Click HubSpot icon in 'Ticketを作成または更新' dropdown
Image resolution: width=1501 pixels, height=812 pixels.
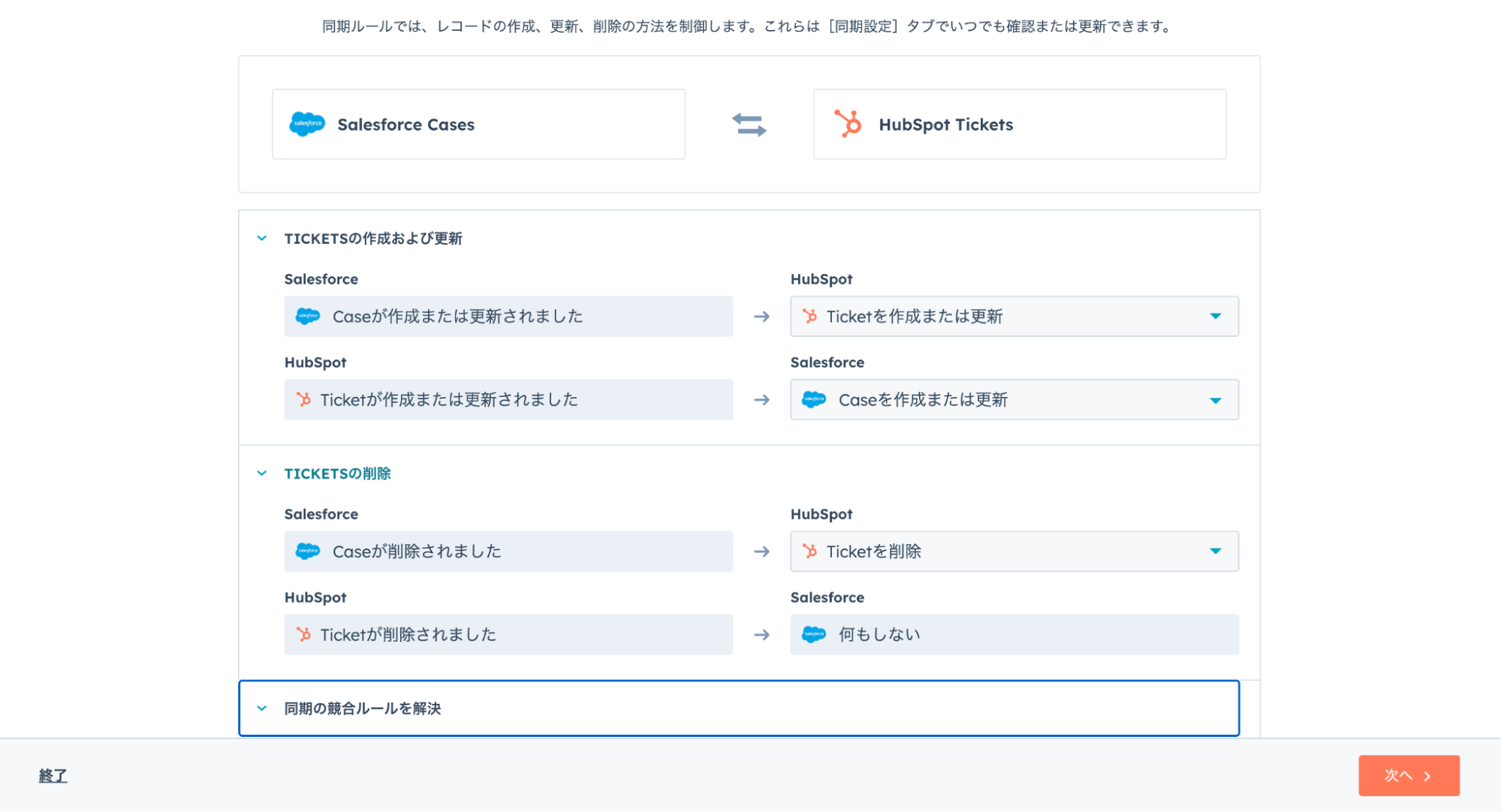click(809, 317)
